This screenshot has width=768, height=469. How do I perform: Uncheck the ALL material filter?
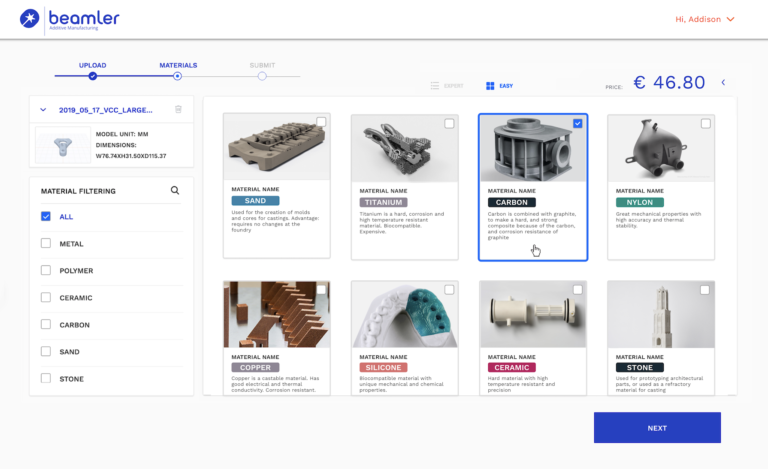(46, 216)
